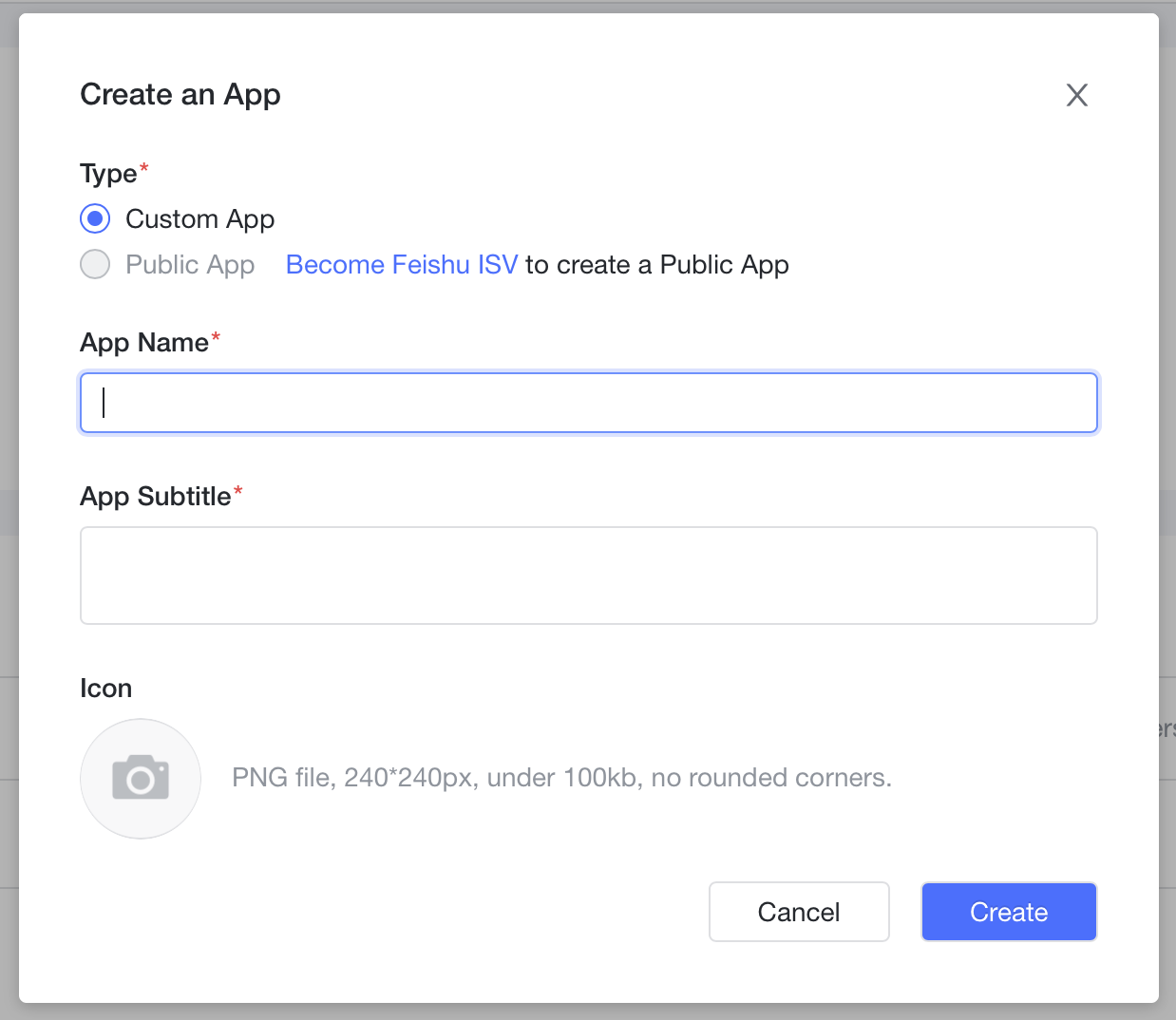Click the Create an App dialog title
Screen dimensions: 1176x1020
pyautogui.click(x=180, y=95)
